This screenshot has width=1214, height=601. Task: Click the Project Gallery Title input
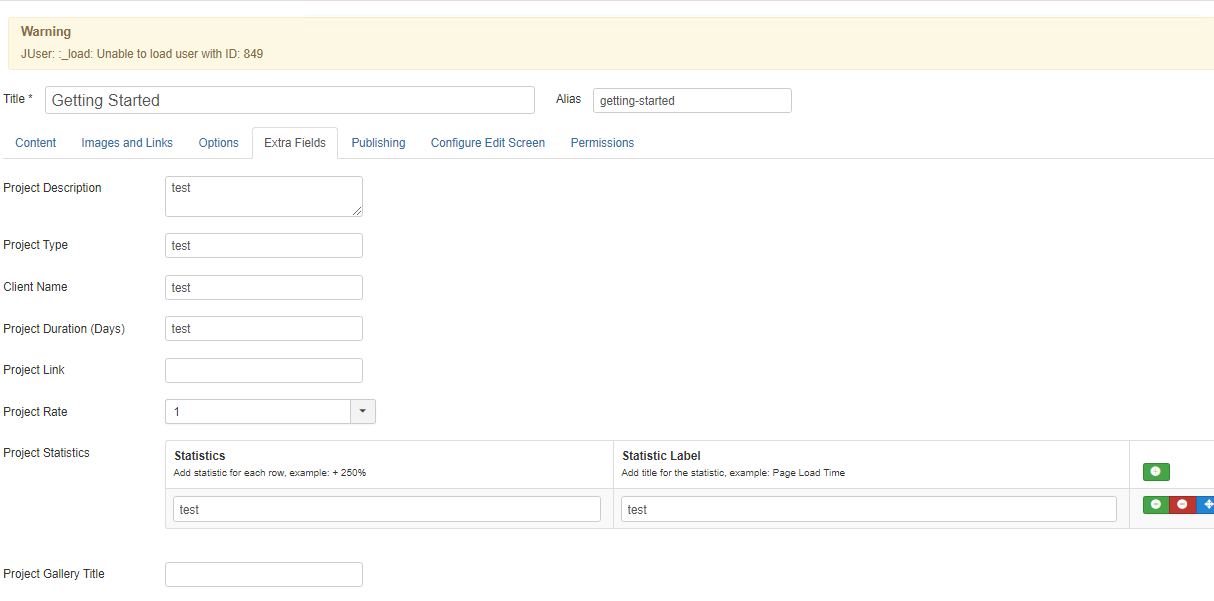click(x=264, y=574)
